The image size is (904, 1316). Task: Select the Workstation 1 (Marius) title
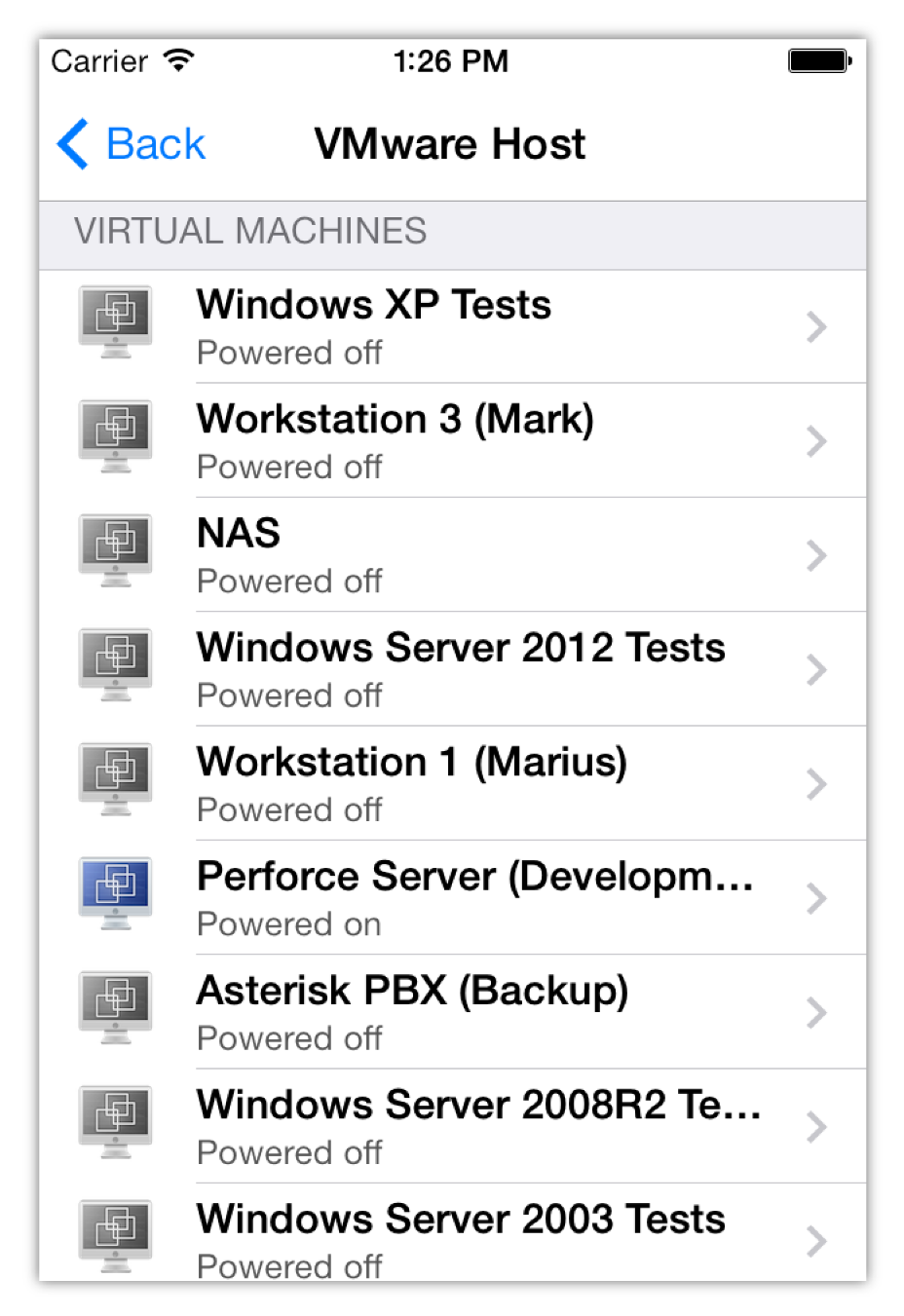pos(412,763)
